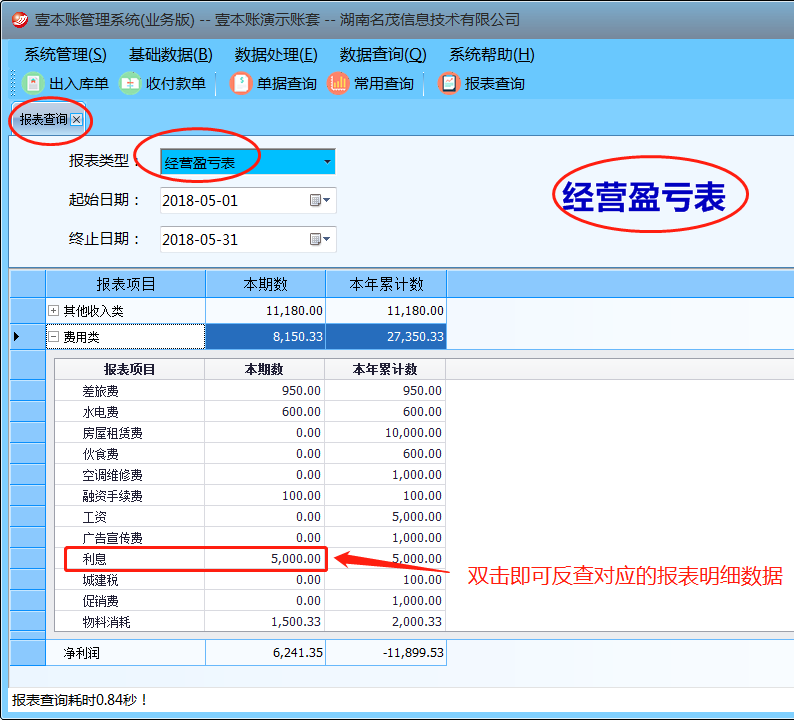Click the outer 本期数 column header
Image resolution: width=794 pixels, height=720 pixels.
pos(265,284)
